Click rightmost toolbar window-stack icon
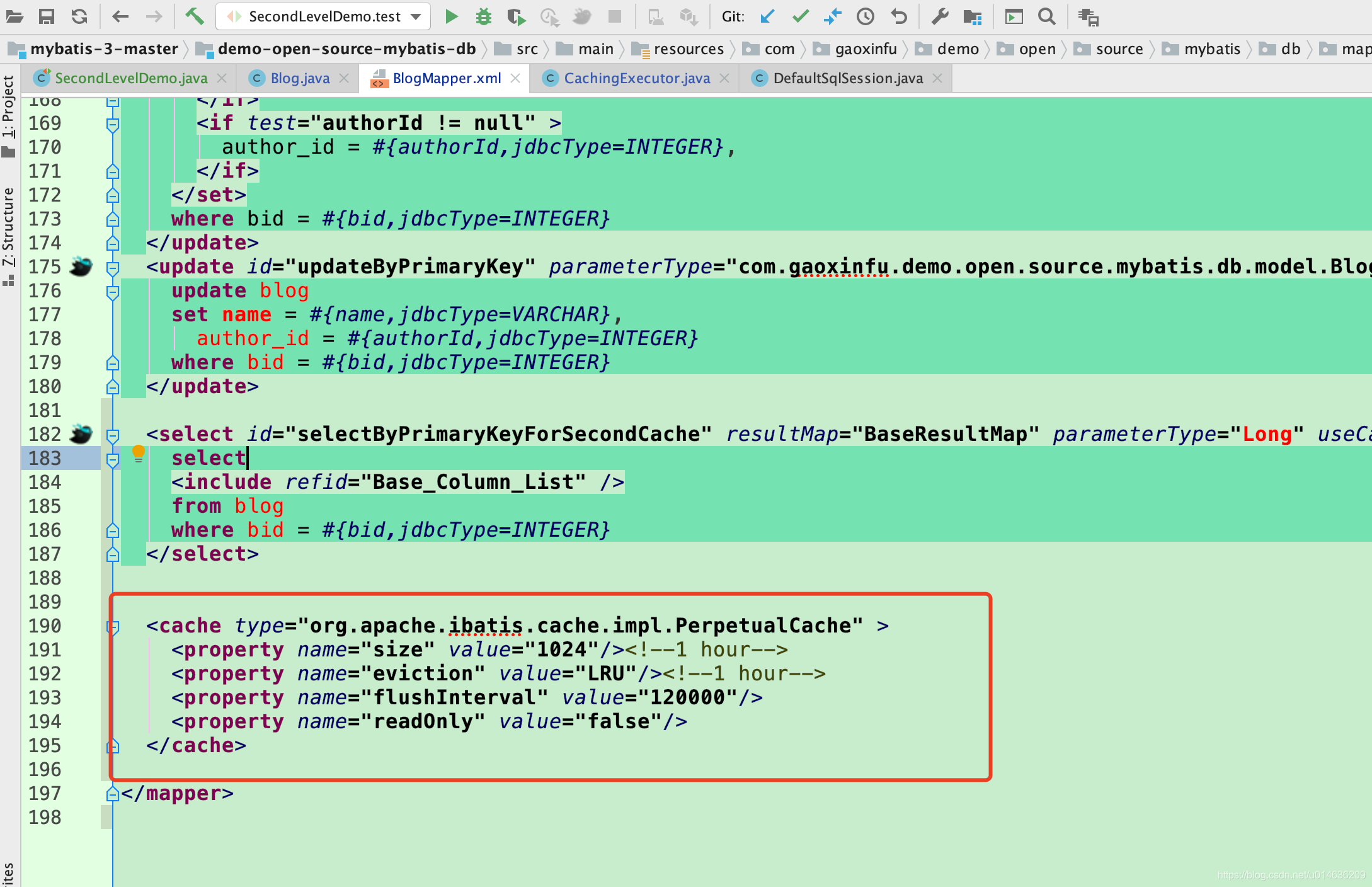Screen dimensions: 1372x887 coord(1088,17)
